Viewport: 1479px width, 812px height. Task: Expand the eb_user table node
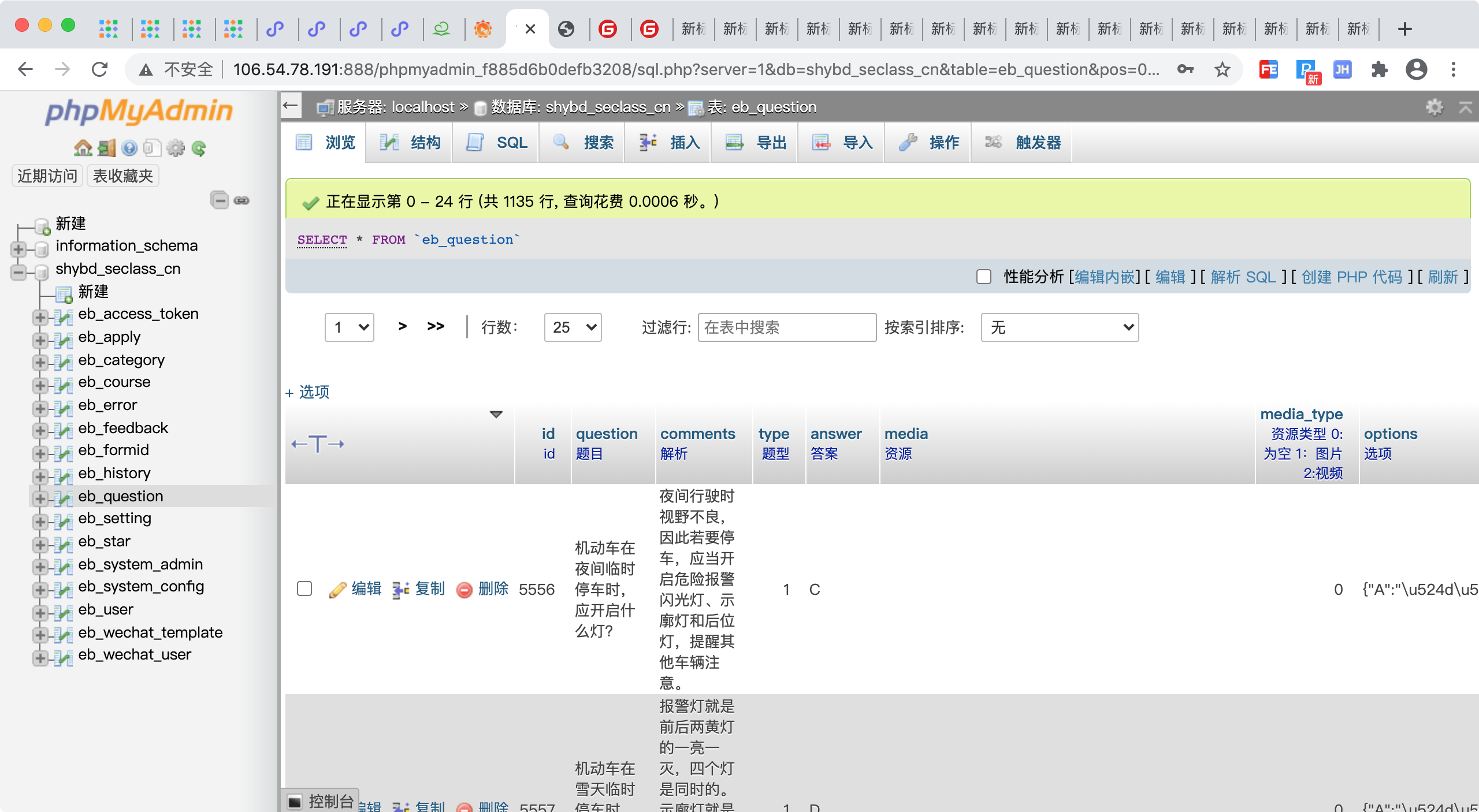pos(40,613)
